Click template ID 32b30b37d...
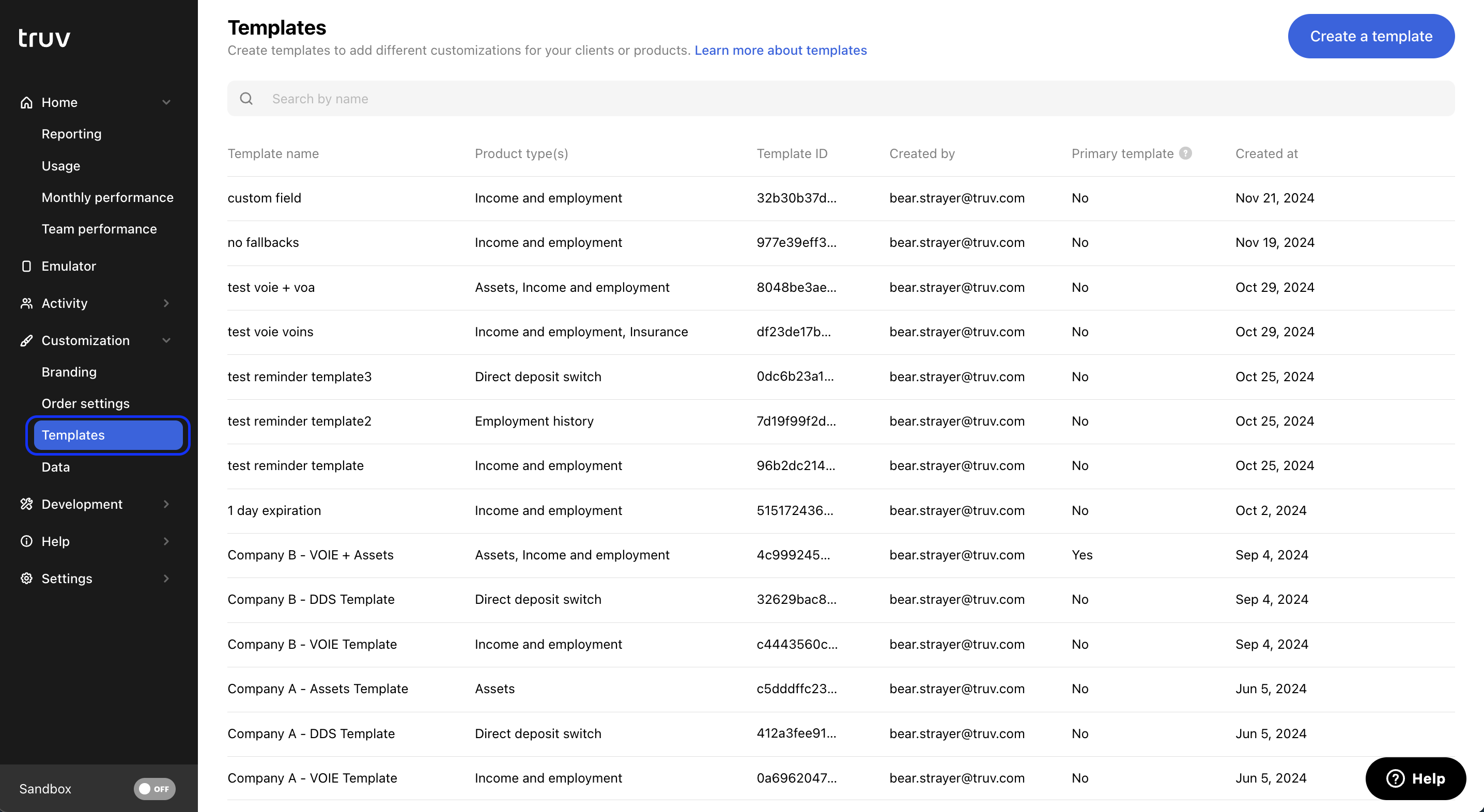Image resolution: width=1484 pixels, height=812 pixels. 796,198
